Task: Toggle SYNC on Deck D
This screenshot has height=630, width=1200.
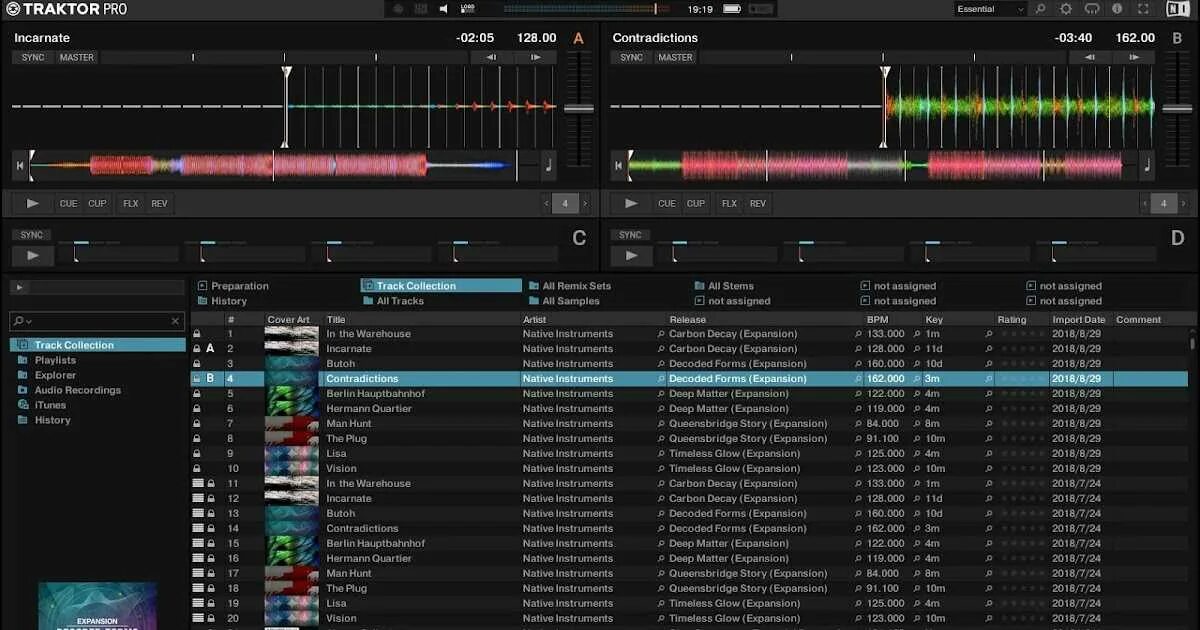Action: point(630,235)
